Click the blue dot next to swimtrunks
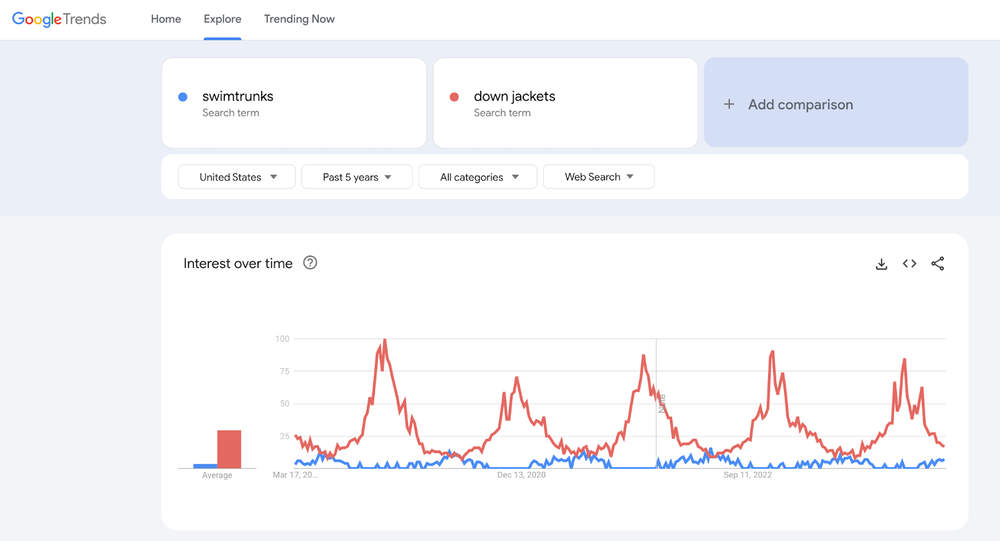The height and width of the screenshot is (541, 1000). point(183,97)
